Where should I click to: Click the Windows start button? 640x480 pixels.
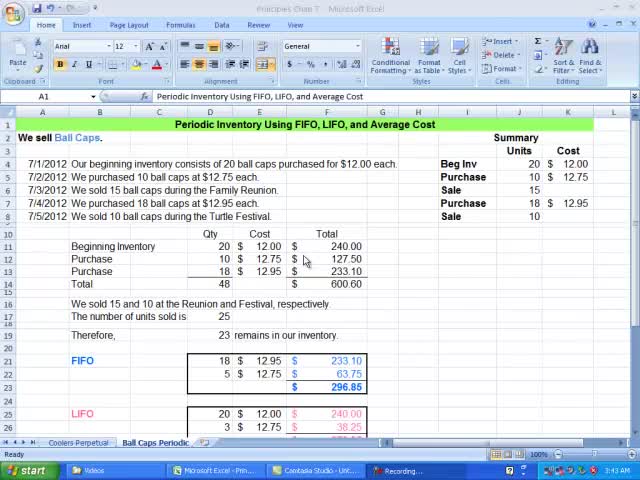[x=26, y=470]
